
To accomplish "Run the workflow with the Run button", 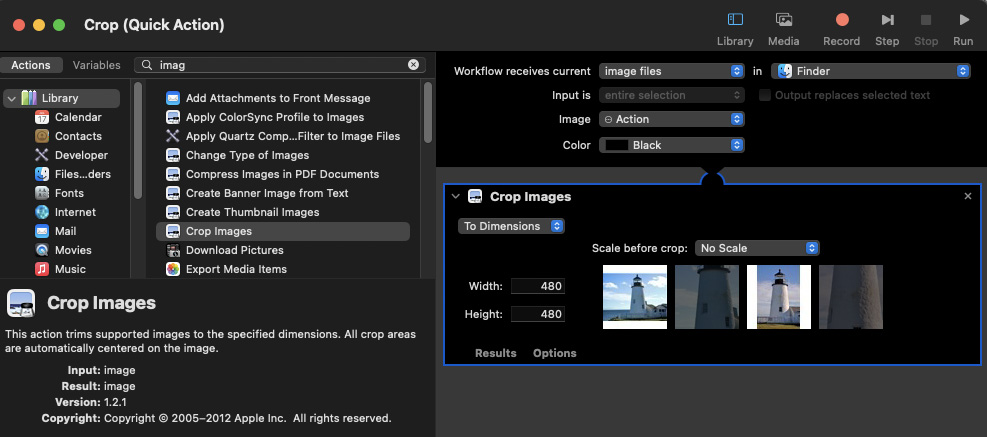I will point(964,20).
